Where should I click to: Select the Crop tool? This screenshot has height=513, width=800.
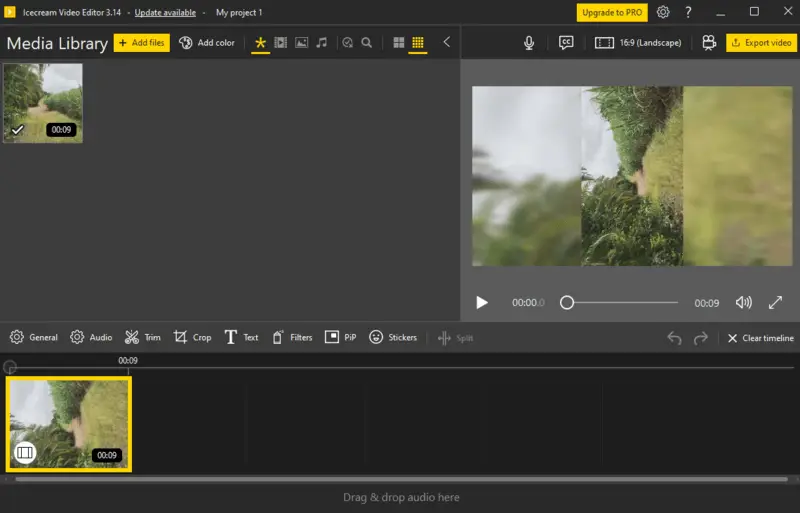coord(192,338)
